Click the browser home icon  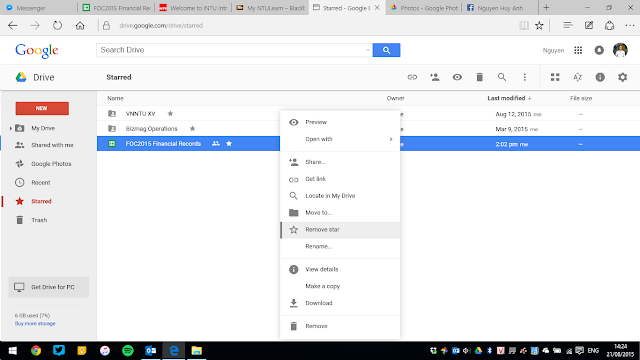coord(80,25)
